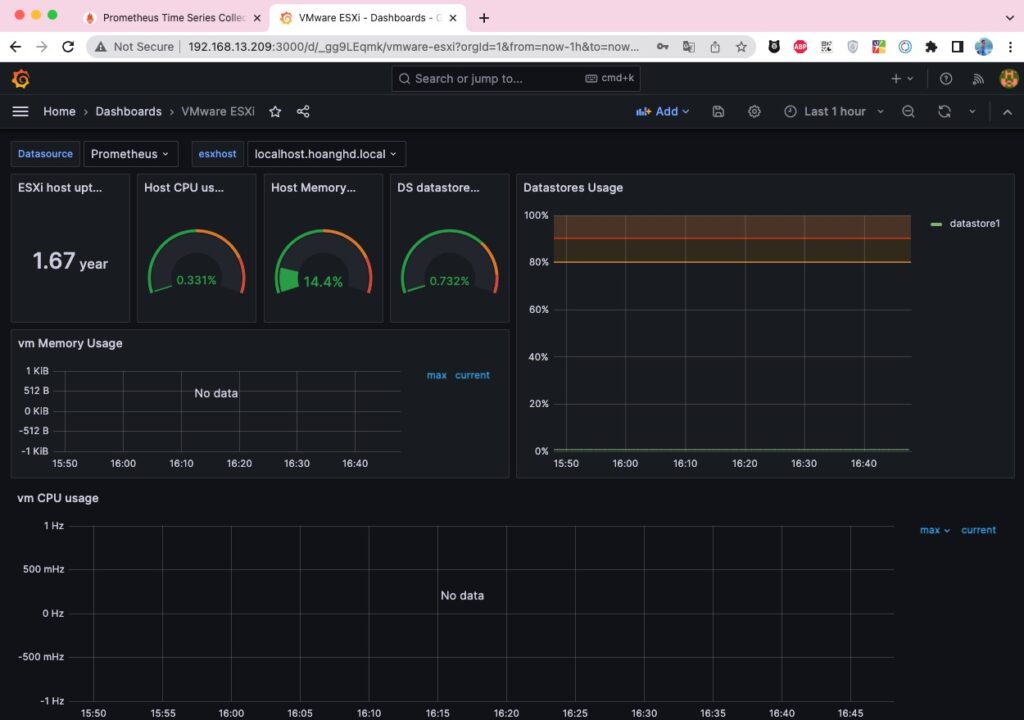
Task: Open the QR code extension icon
Action: [x=826, y=47]
